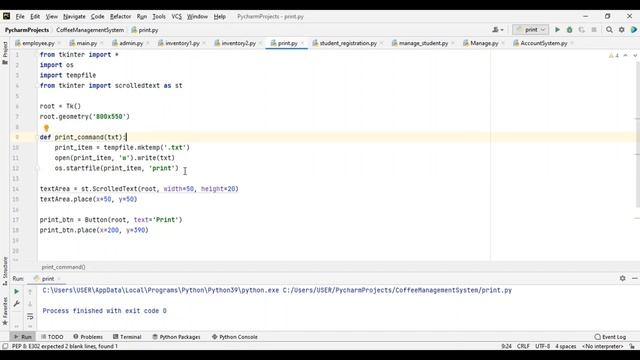
Task: Click CoffeeManagementSystem breadcrumb
Action: [90, 30]
